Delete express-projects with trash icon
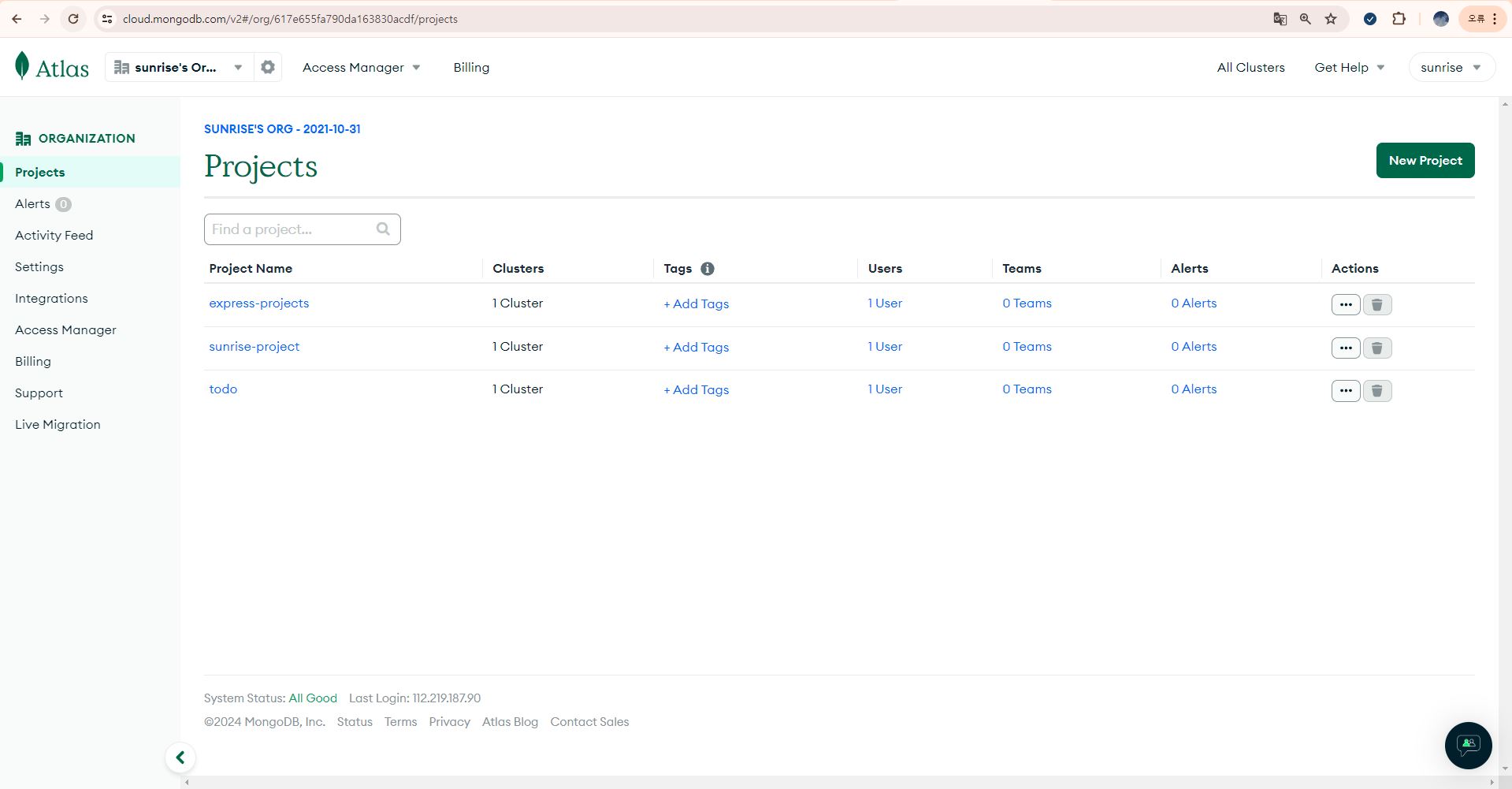The width and height of the screenshot is (1512, 789). (x=1377, y=304)
